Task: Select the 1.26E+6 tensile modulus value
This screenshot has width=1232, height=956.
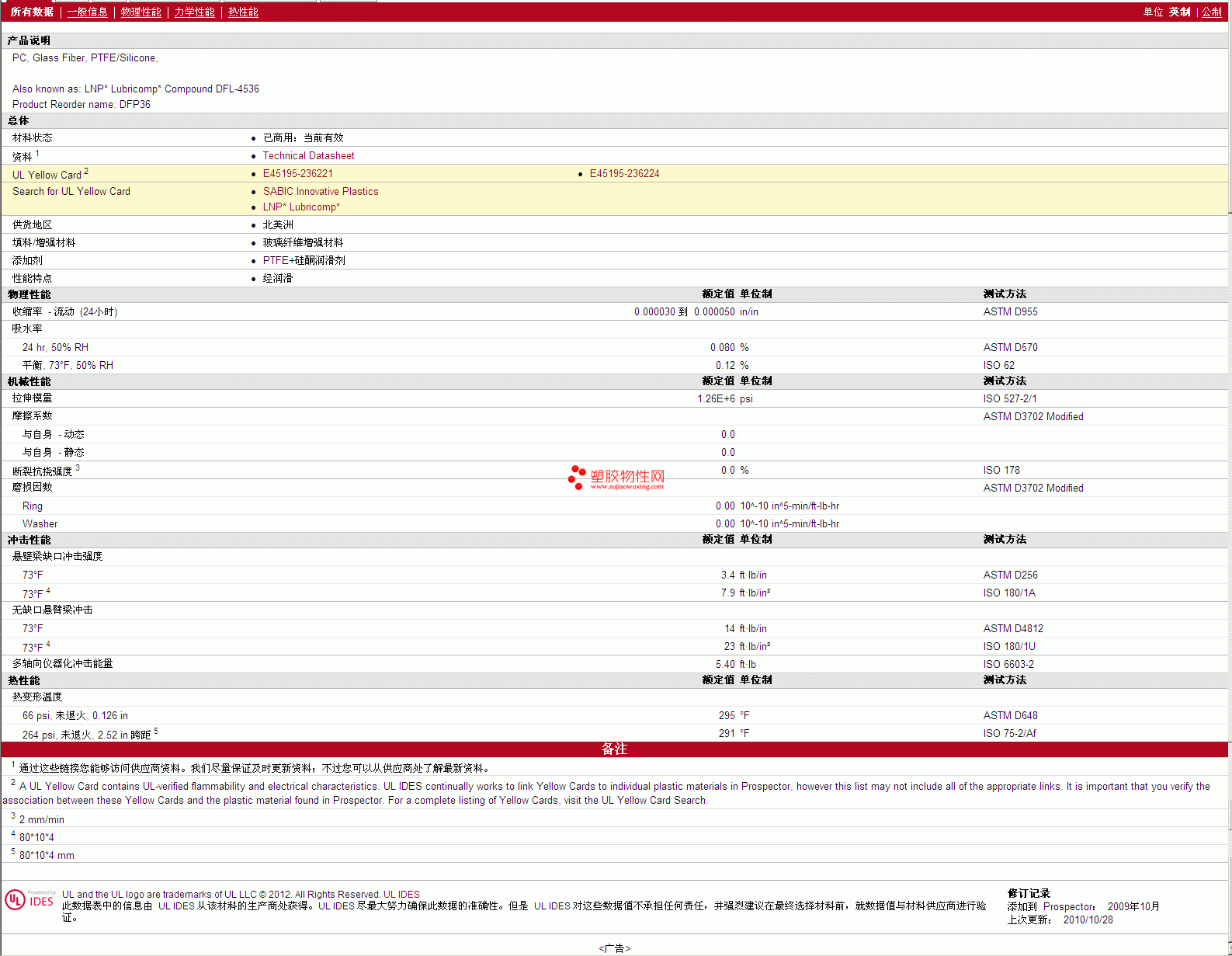Action: pos(716,399)
